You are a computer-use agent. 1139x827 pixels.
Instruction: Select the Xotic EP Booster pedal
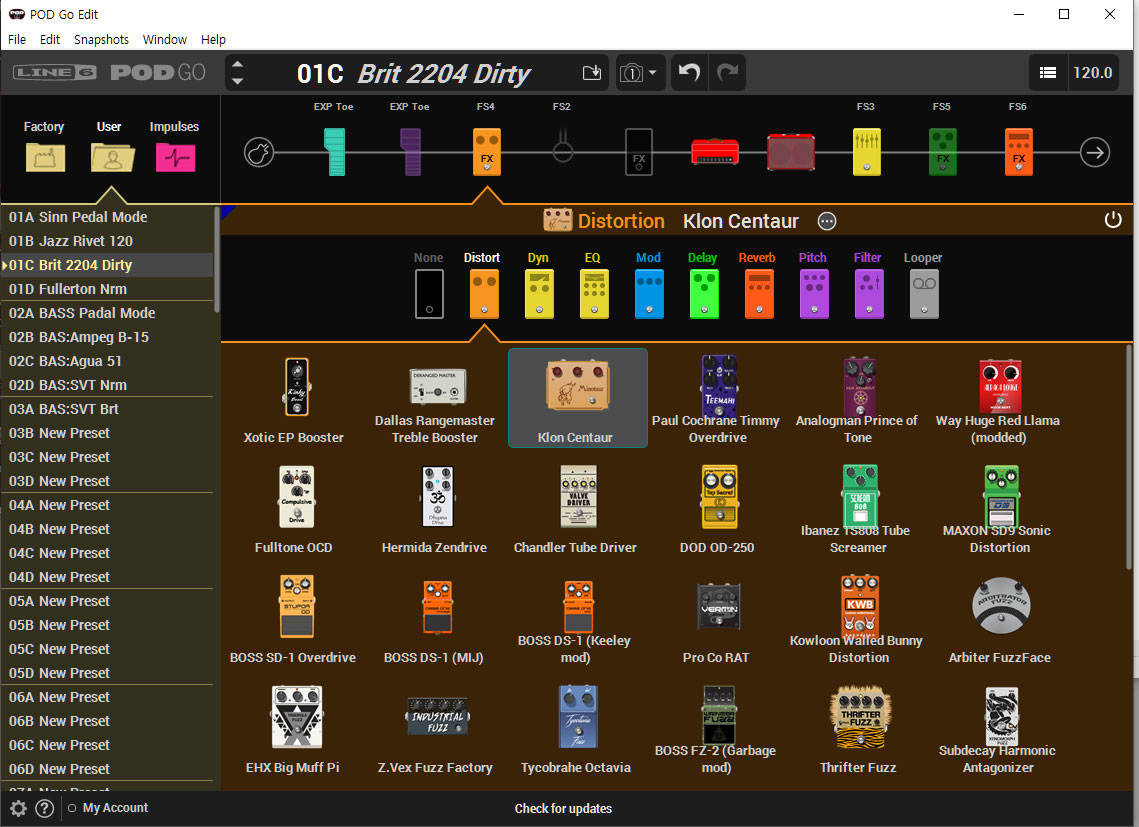(293, 398)
